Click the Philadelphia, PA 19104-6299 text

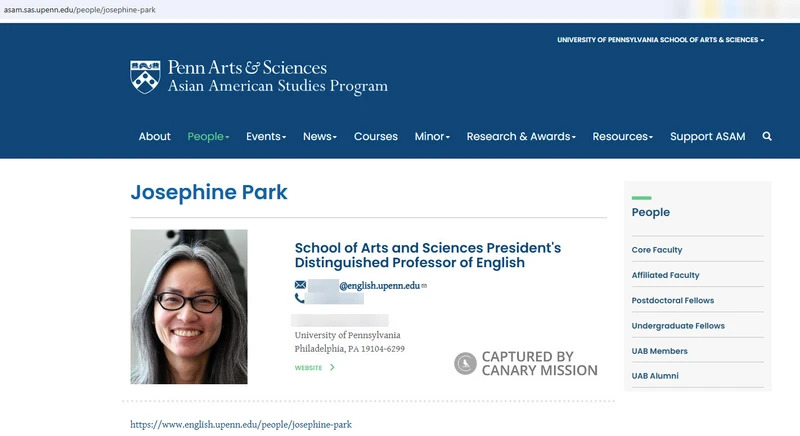pyautogui.click(x=349, y=349)
